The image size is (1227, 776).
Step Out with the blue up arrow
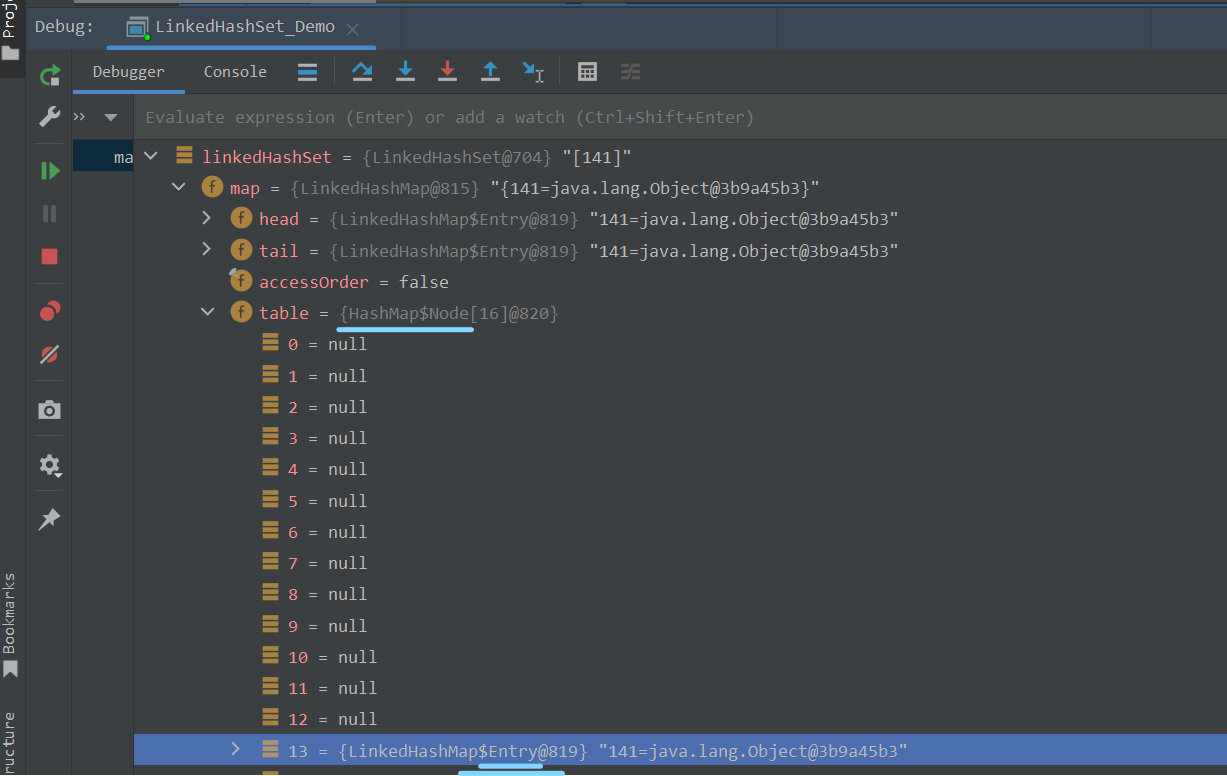pos(490,71)
